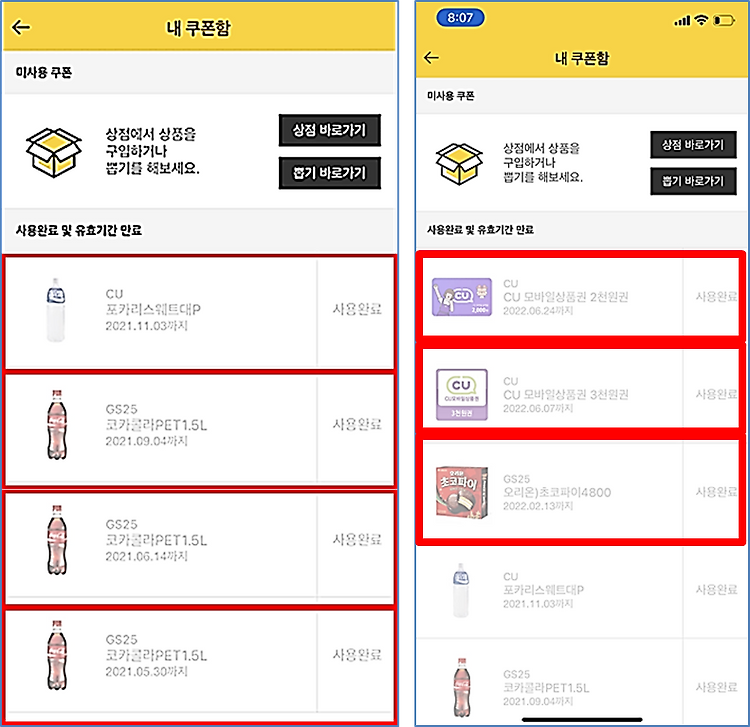
Task: Tap the Wi-Fi icon in the status bar
Action: (x=701, y=20)
